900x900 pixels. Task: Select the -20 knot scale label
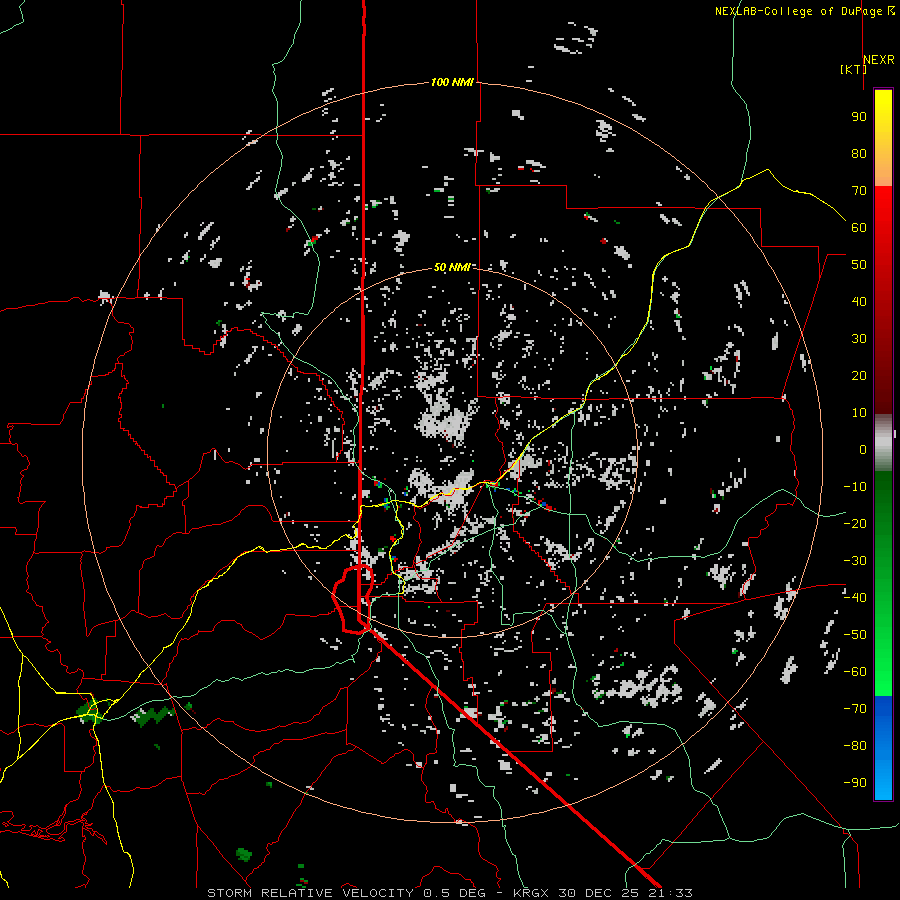(855, 523)
